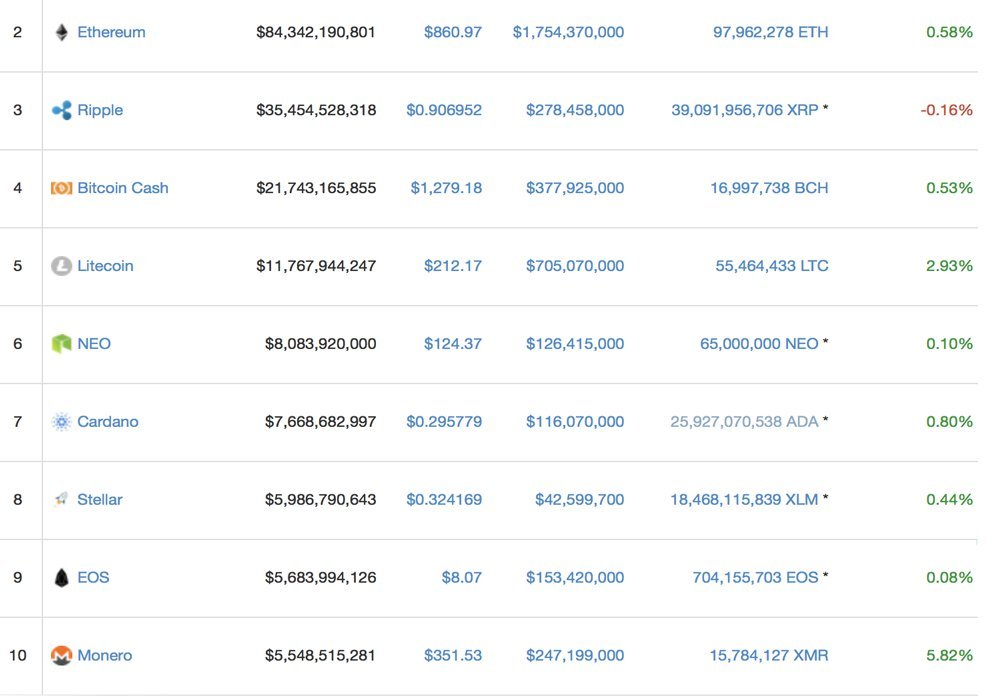Image resolution: width=1000 pixels, height=700 pixels.
Task: Click rank number 10 cell
Action: [x=18, y=655]
